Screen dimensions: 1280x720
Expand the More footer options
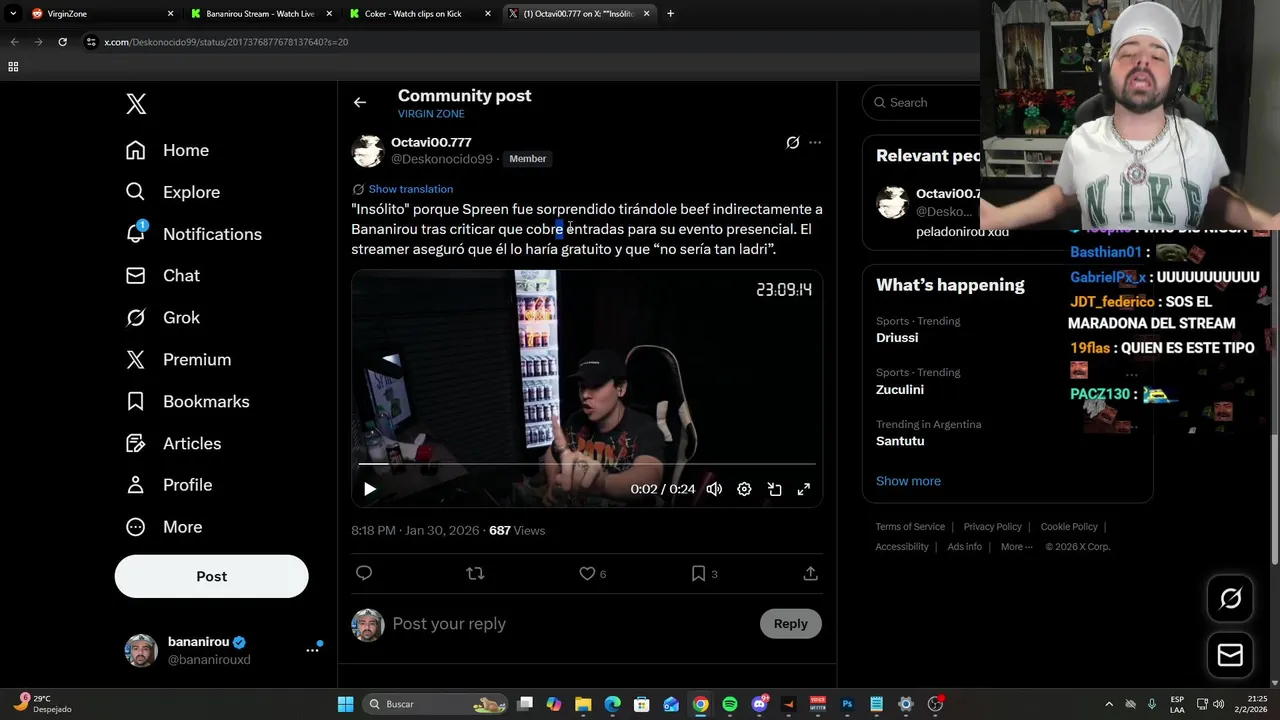click(1016, 547)
